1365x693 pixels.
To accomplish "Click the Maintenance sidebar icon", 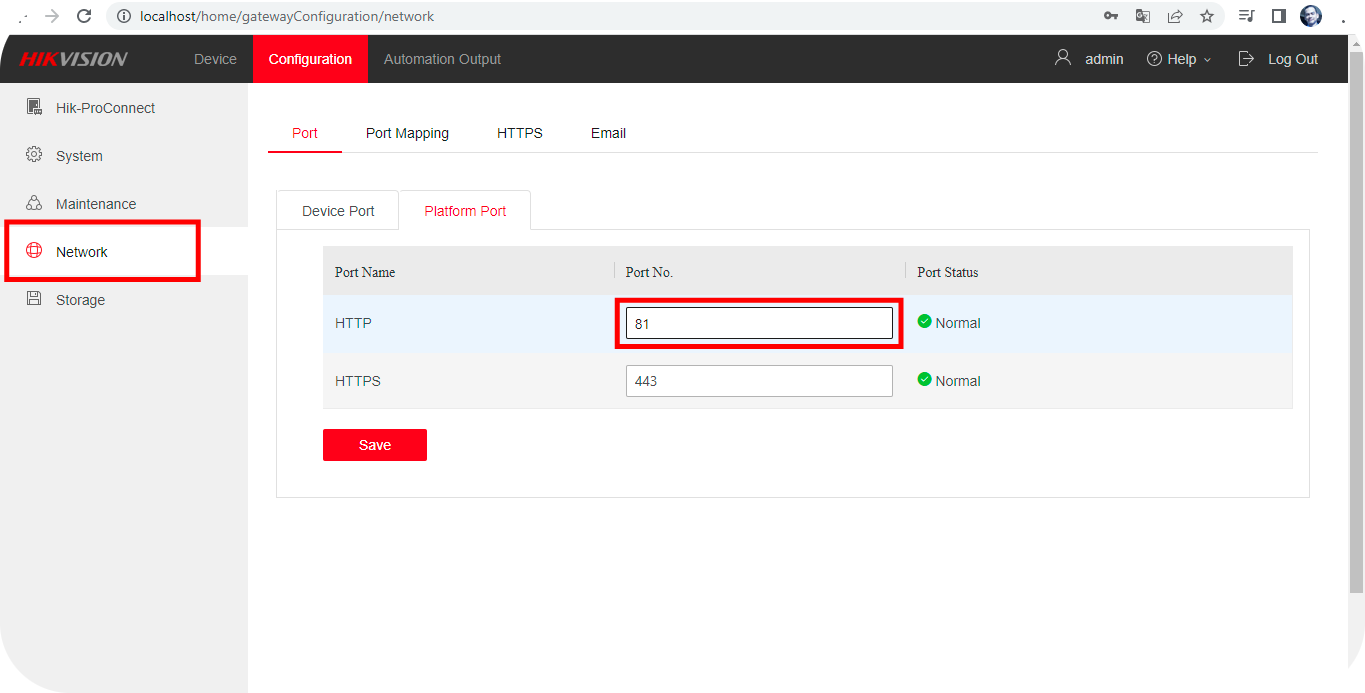I will [x=34, y=203].
